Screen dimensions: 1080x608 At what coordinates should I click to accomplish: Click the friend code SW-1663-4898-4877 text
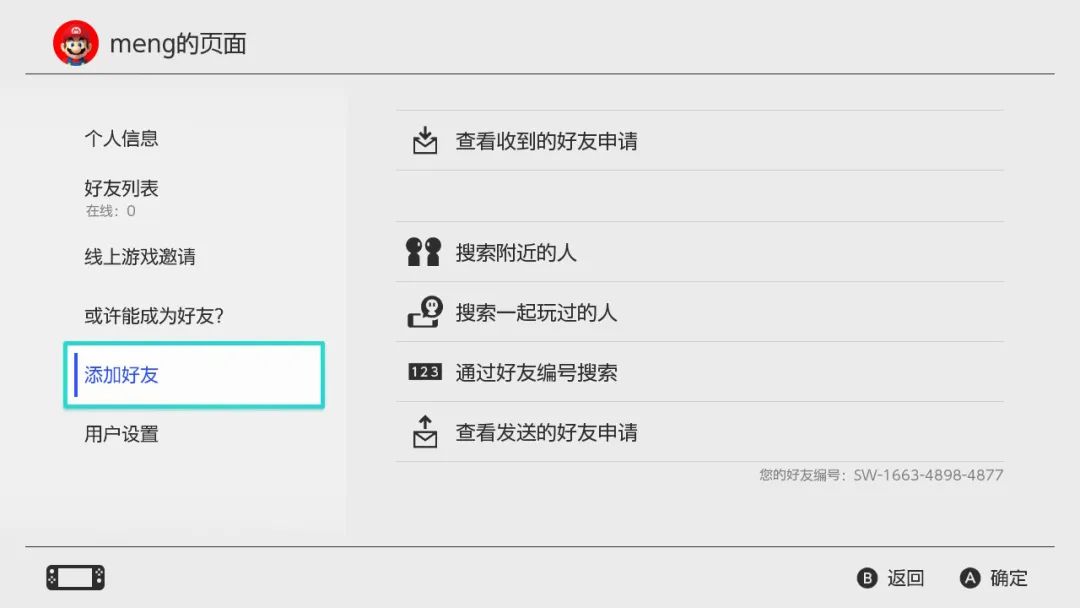click(927, 475)
